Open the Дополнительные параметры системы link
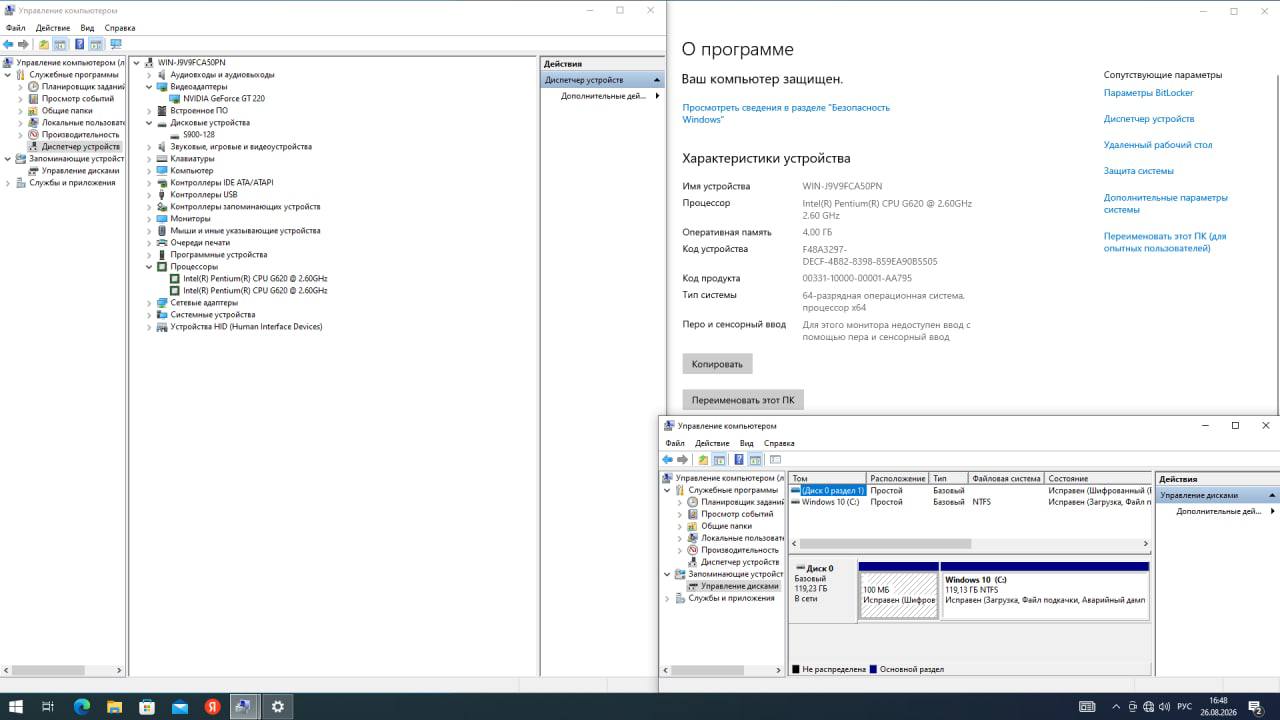The height and width of the screenshot is (720, 1280). tap(1166, 203)
